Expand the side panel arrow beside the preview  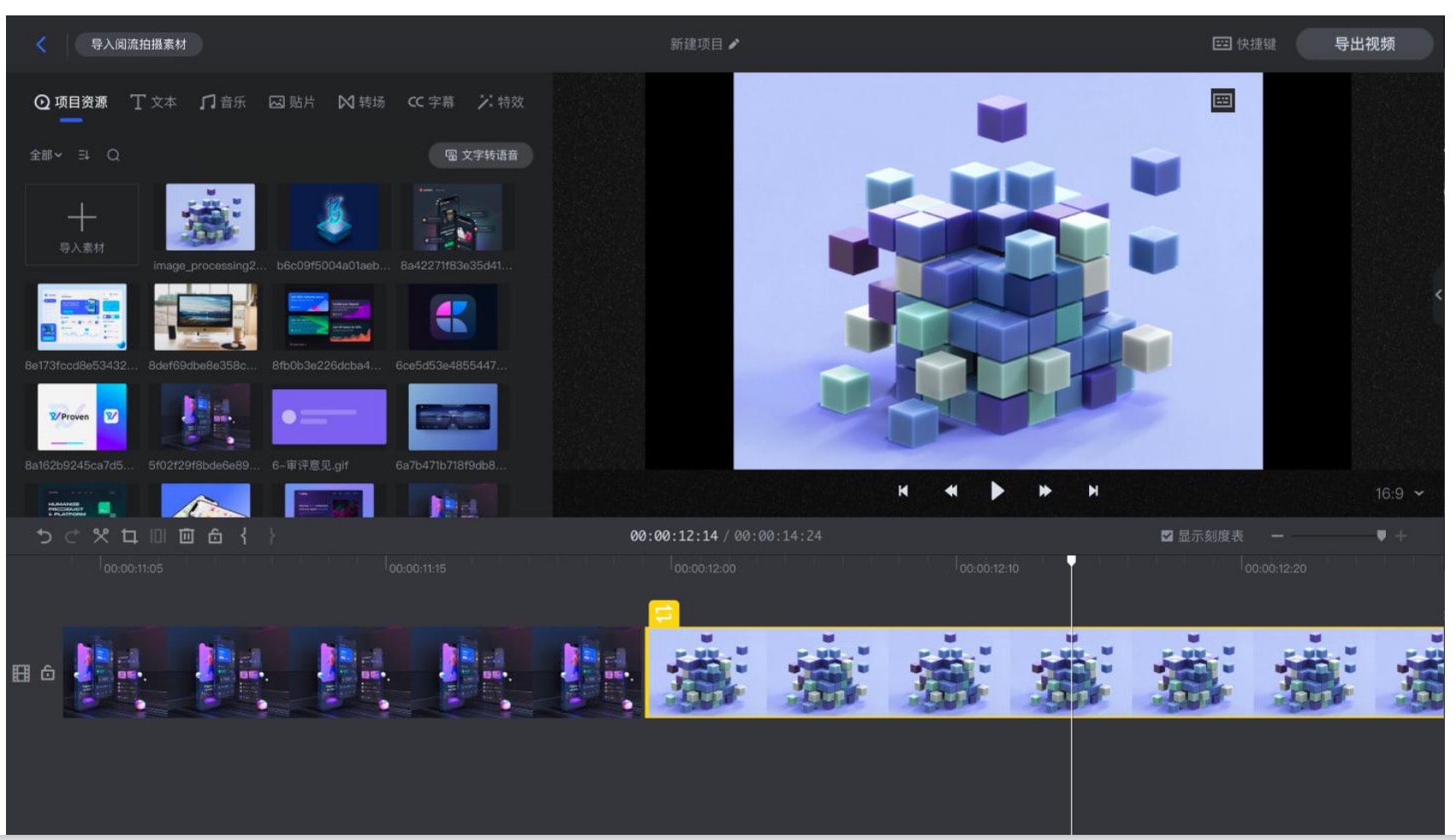(x=1439, y=294)
